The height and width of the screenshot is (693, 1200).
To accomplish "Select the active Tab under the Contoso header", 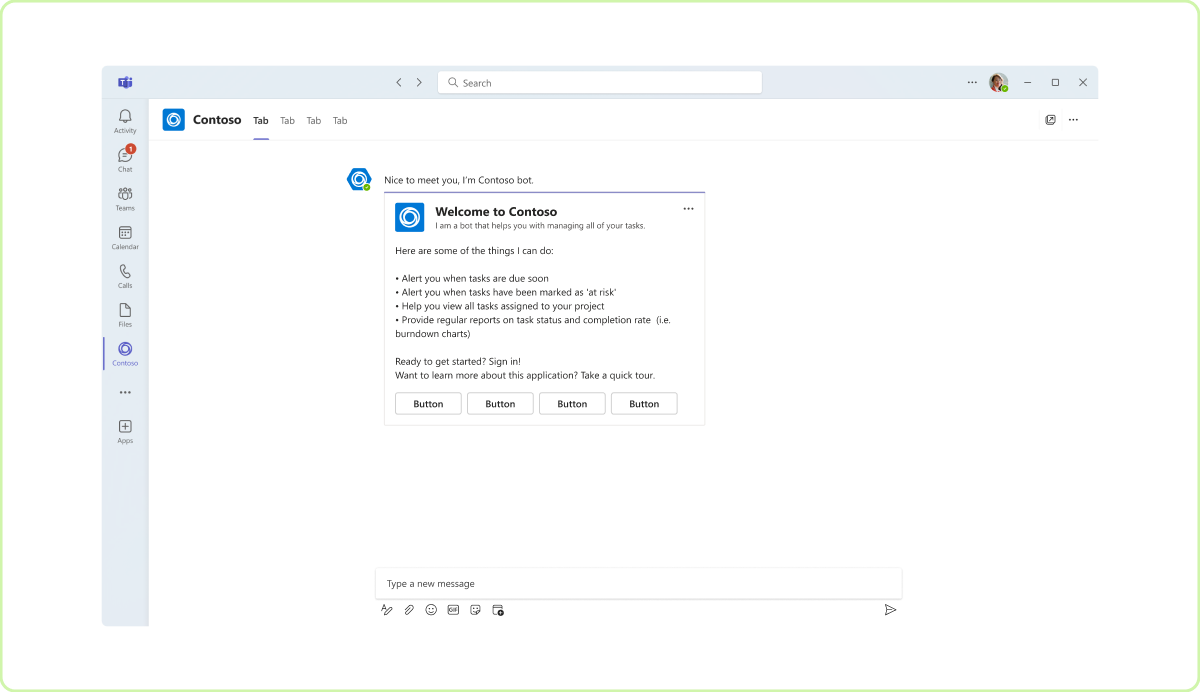I will pos(260,120).
